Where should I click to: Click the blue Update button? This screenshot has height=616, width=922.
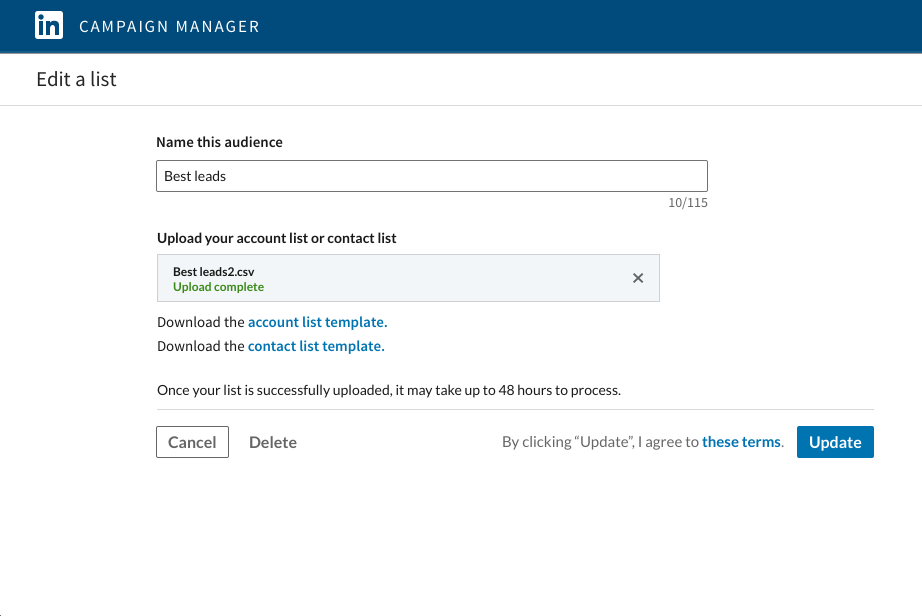[835, 442]
